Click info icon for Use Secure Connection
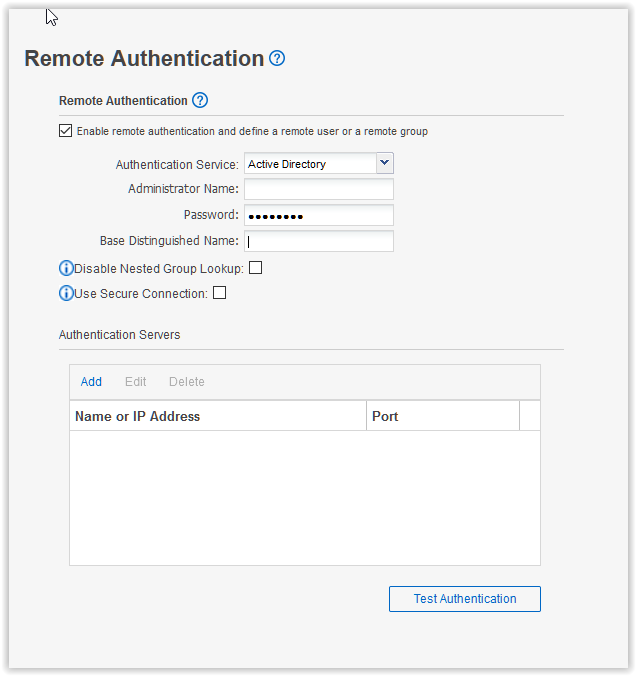 [x=67, y=294]
